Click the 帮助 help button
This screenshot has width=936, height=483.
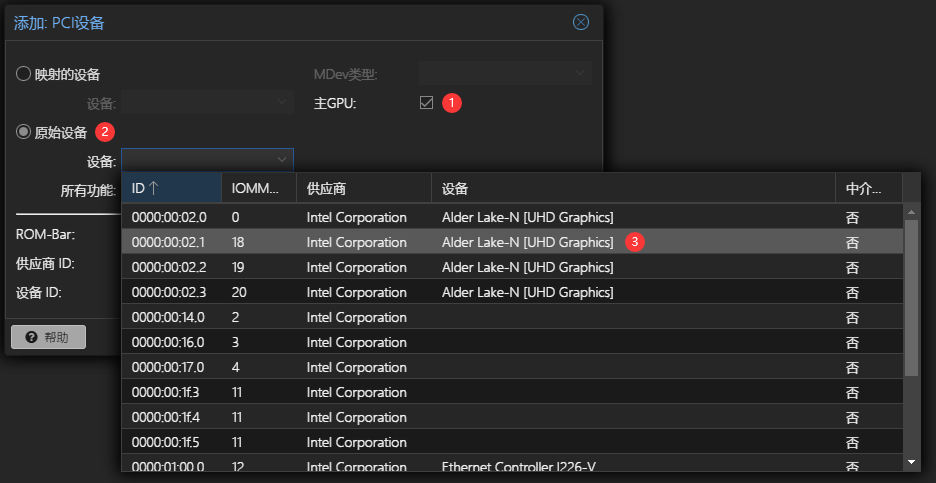pos(48,337)
